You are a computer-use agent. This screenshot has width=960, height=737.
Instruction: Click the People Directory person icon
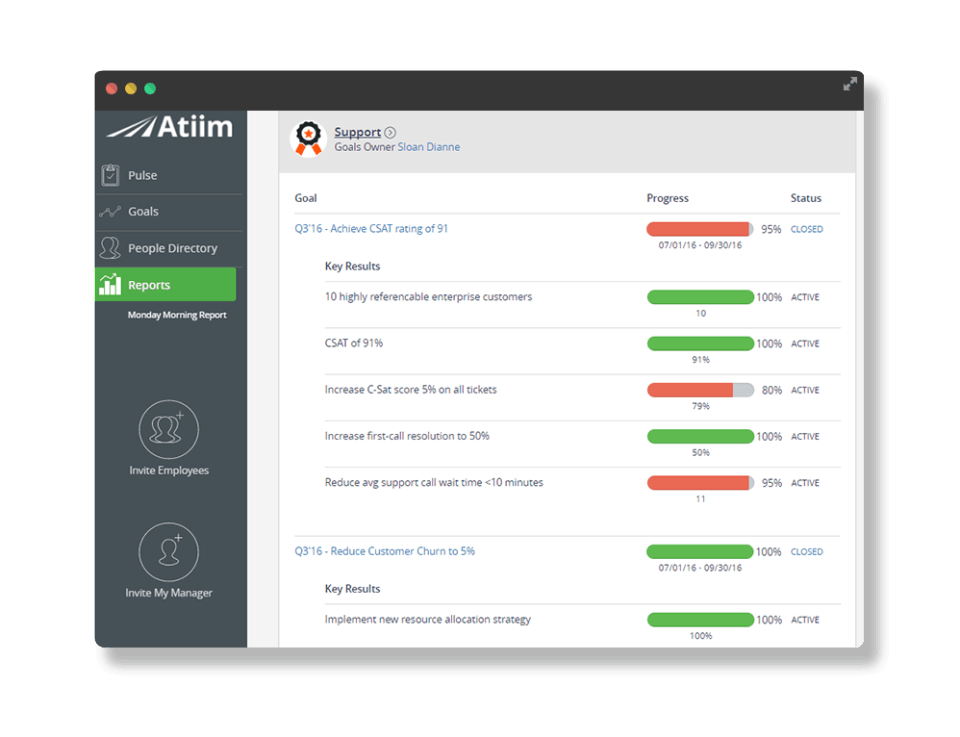click(110, 248)
